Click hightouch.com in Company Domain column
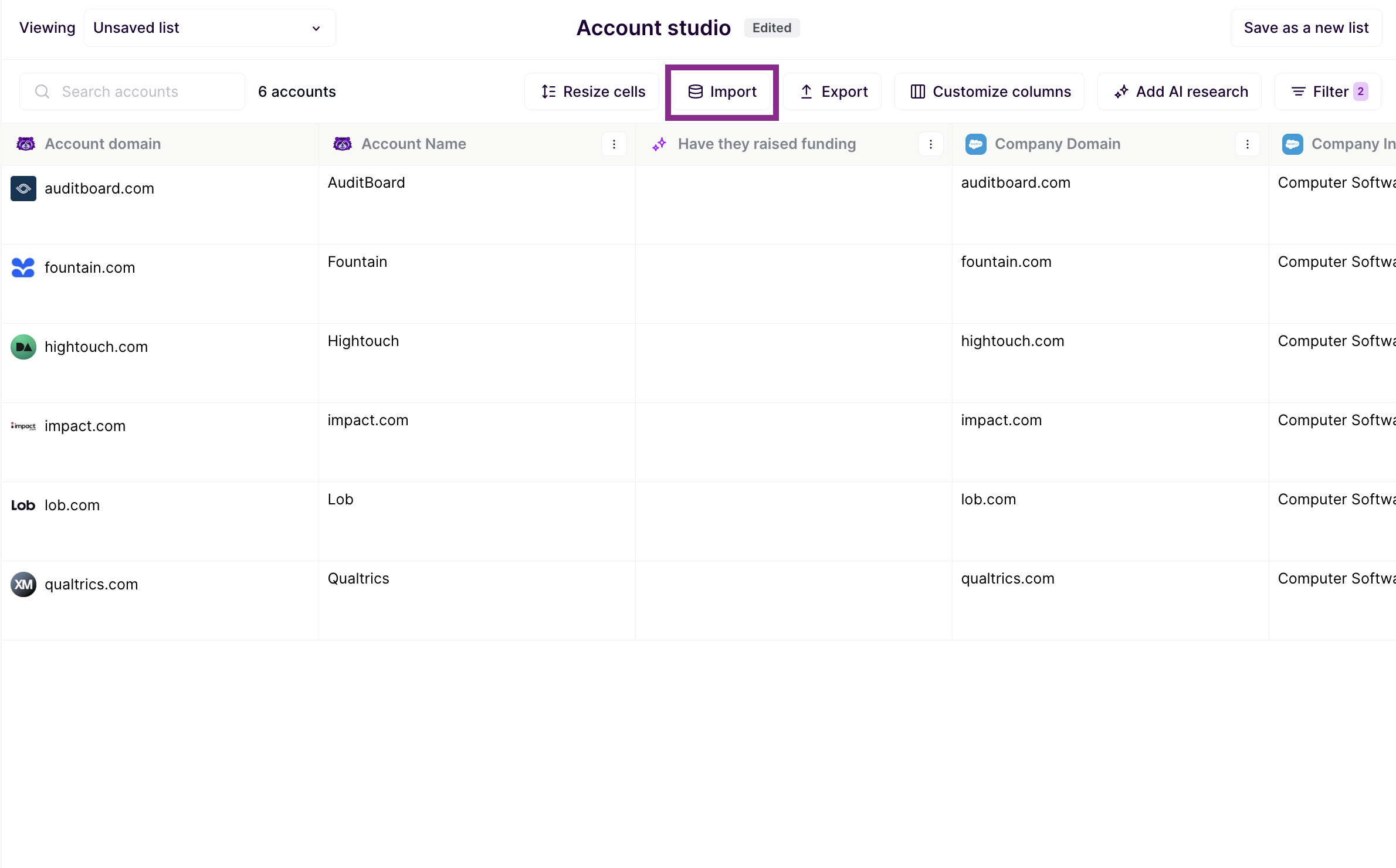This screenshot has width=1396, height=868. tap(1012, 341)
